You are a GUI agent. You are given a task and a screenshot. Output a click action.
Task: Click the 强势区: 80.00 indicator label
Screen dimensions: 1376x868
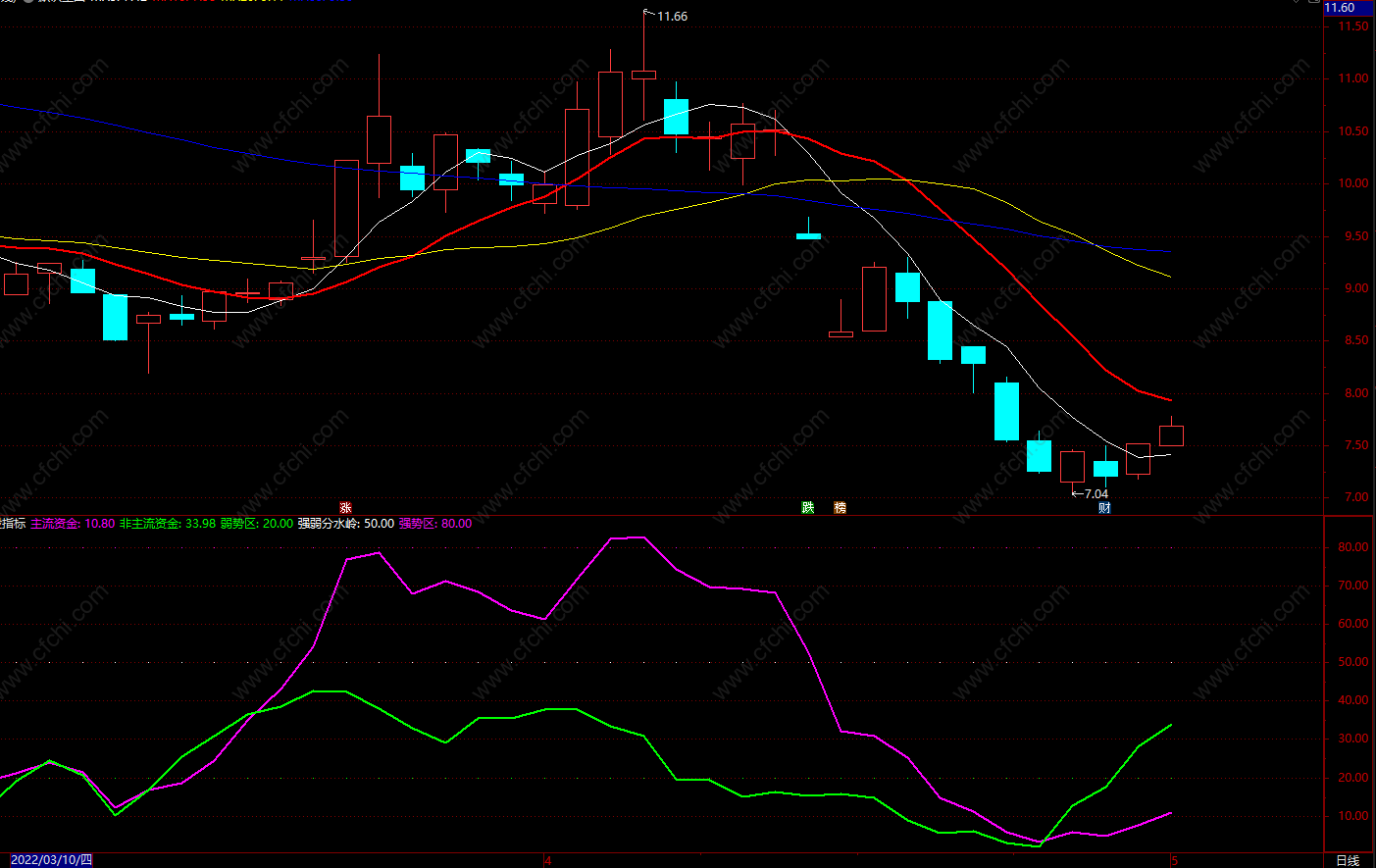(435, 524)
